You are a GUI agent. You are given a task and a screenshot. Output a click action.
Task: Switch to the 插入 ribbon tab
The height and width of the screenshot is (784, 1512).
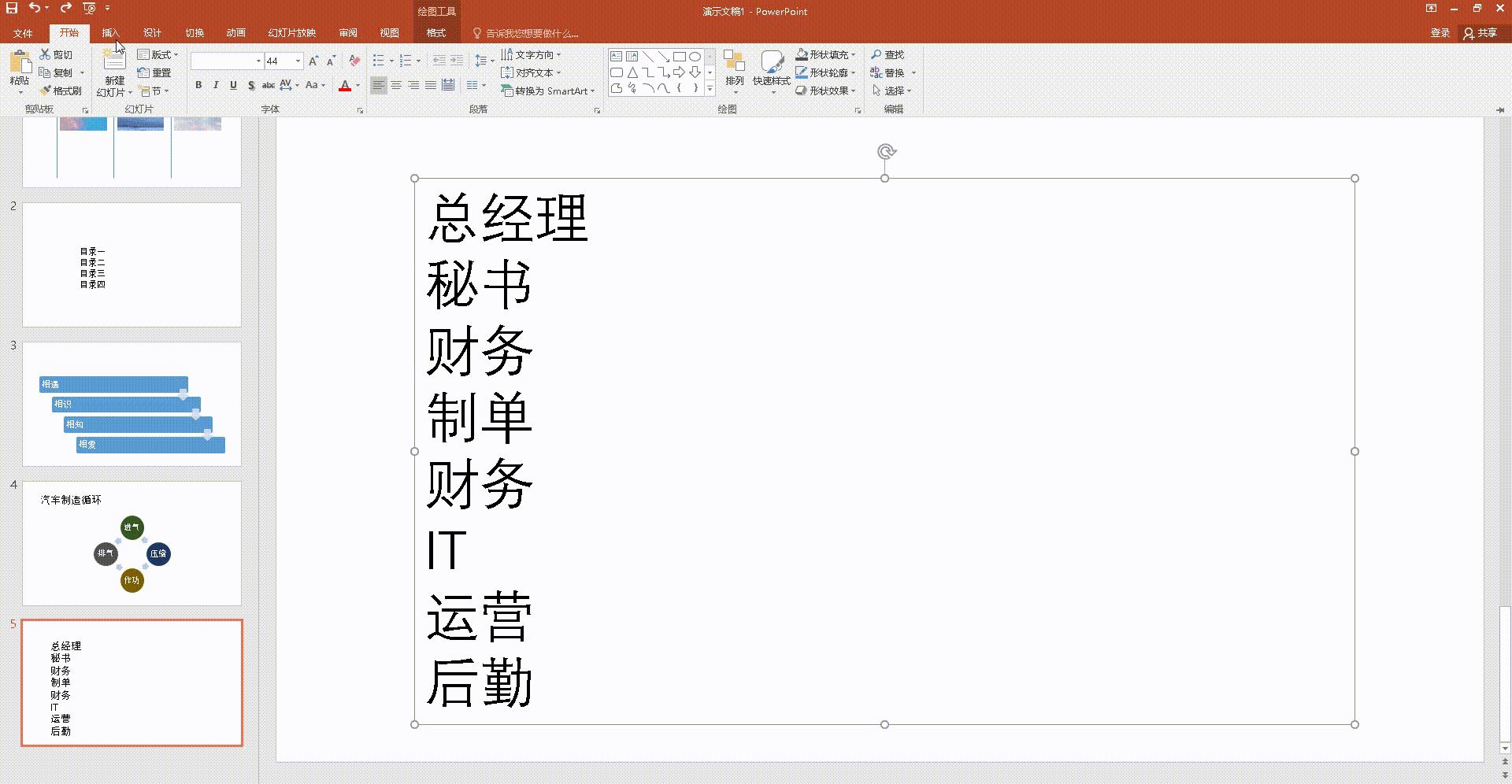click(110, 33)
